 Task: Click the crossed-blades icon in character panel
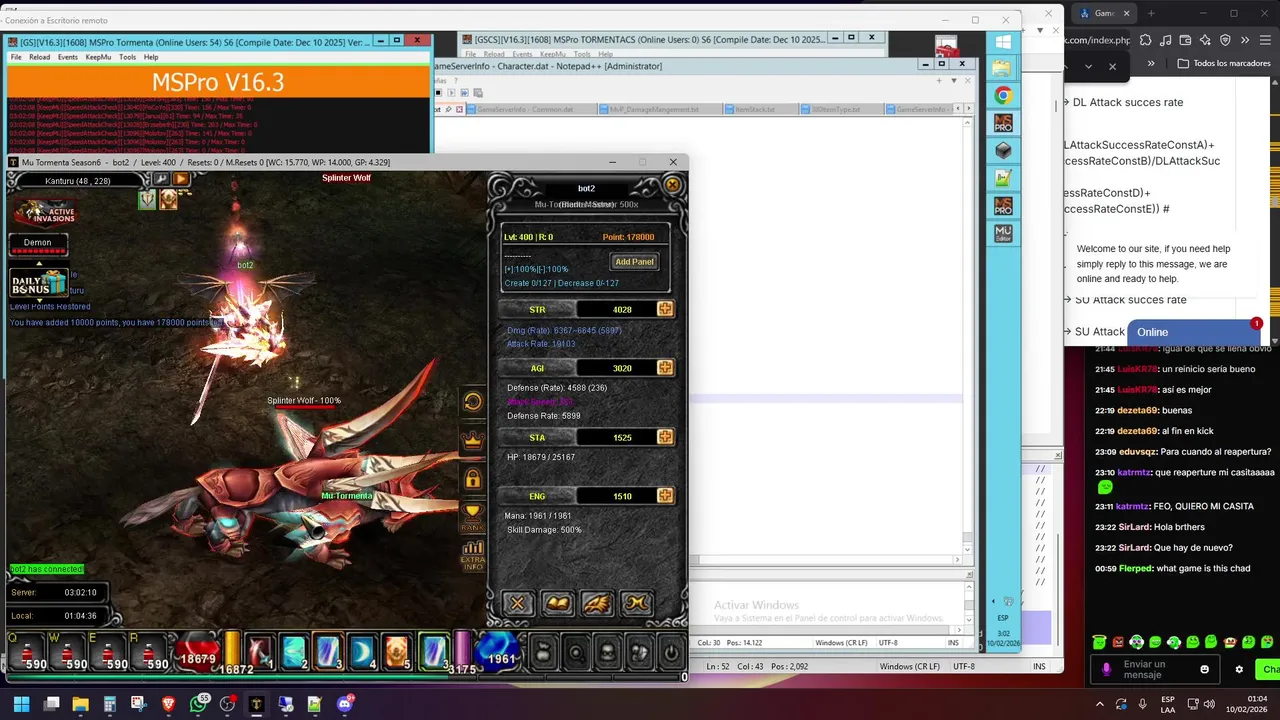[x=637, y=603]
